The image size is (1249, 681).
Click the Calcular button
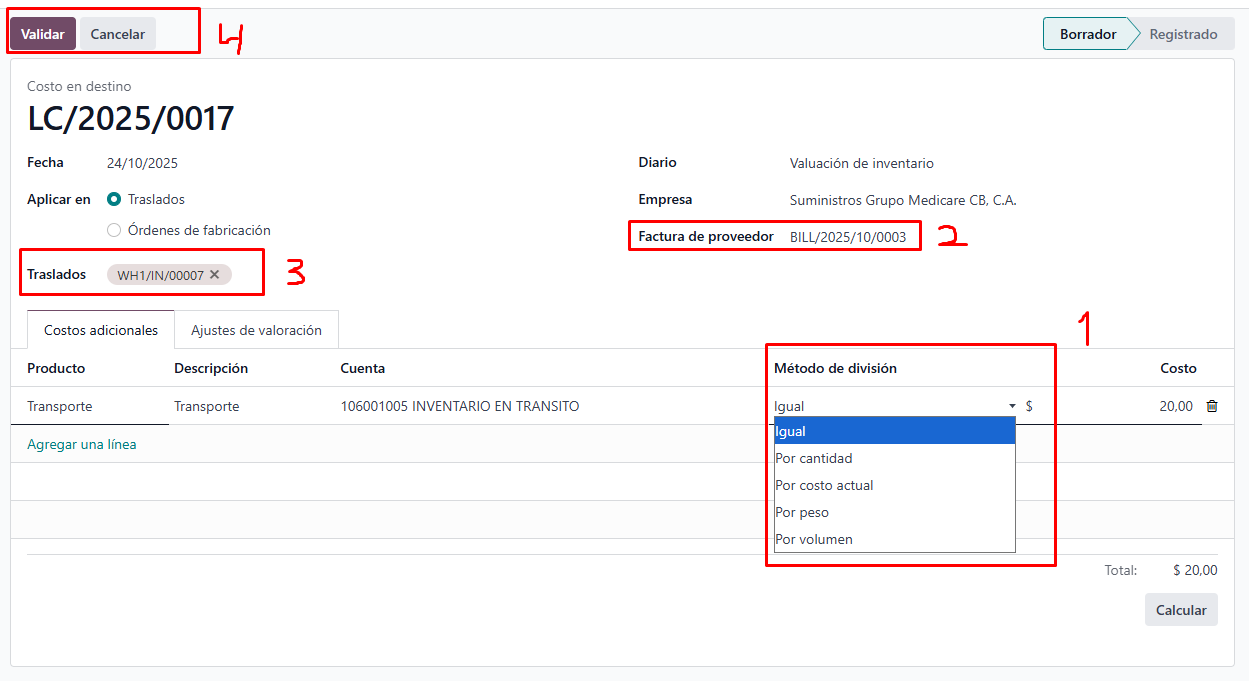click(1181, 610)
